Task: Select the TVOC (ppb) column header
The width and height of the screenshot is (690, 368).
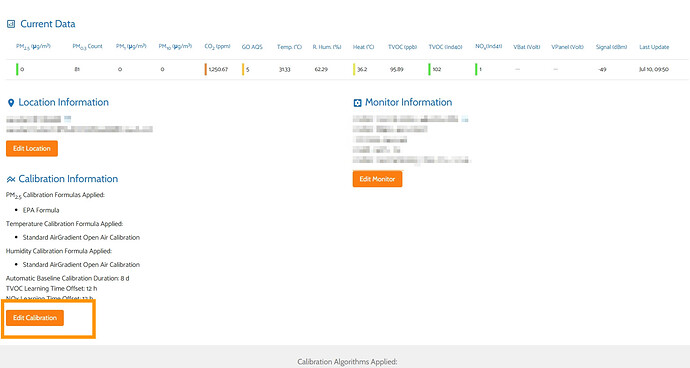Action: [402, 47]
